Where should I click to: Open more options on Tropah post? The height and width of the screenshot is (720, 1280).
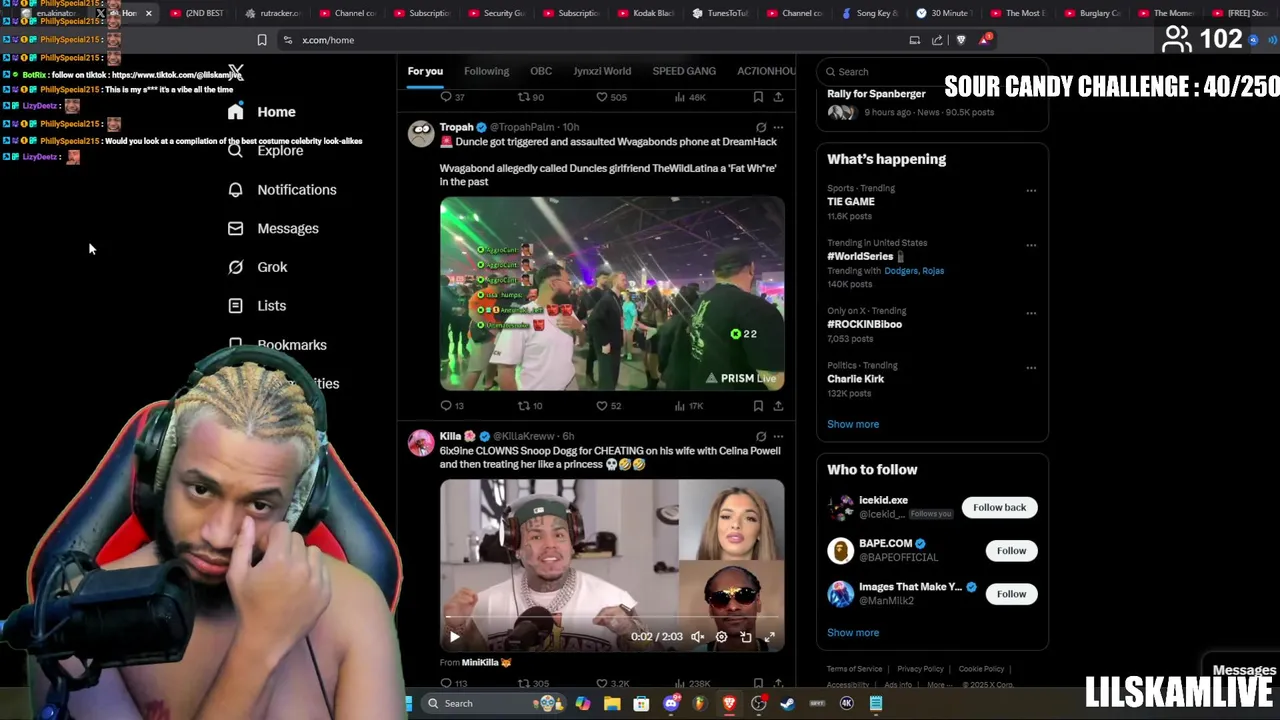[x=778, y=127]
